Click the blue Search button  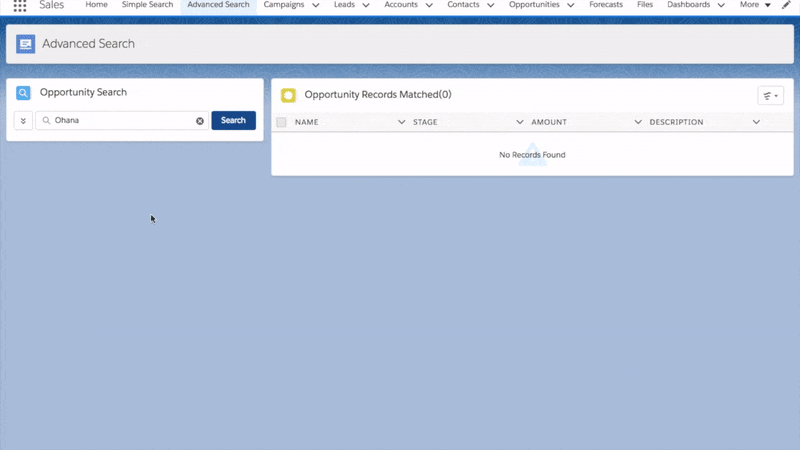[234, 120]
